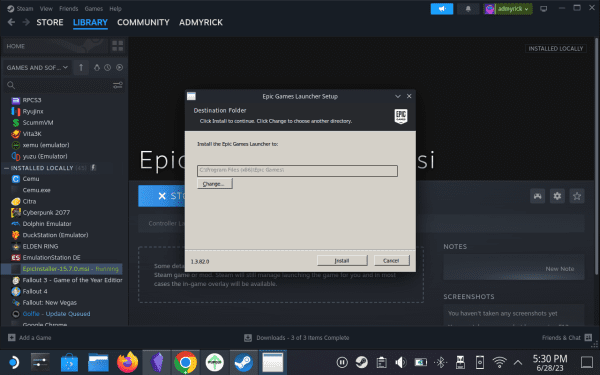Open the ADMYRICK profile tab
600x375 pixels.
pyautogui.click(x=201, y=22)
